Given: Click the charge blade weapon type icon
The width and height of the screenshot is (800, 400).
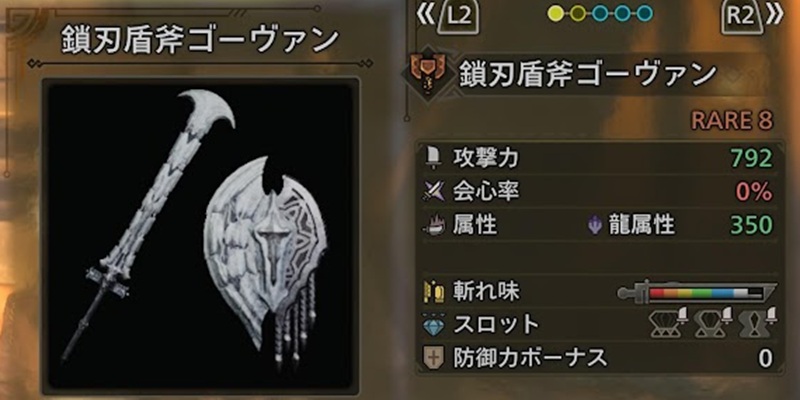Looking at the screenshot, I should (428, 76).
